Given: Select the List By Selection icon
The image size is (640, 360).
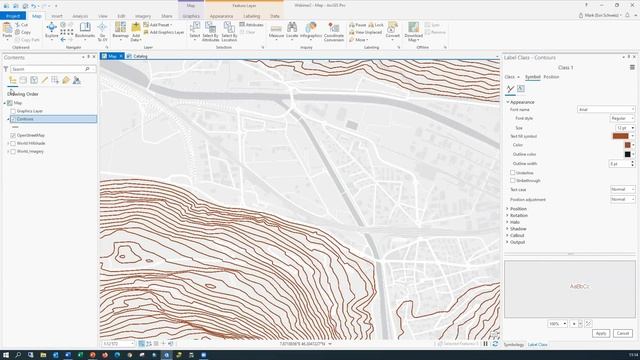Looking at the screenshot, I should [34, 80].
